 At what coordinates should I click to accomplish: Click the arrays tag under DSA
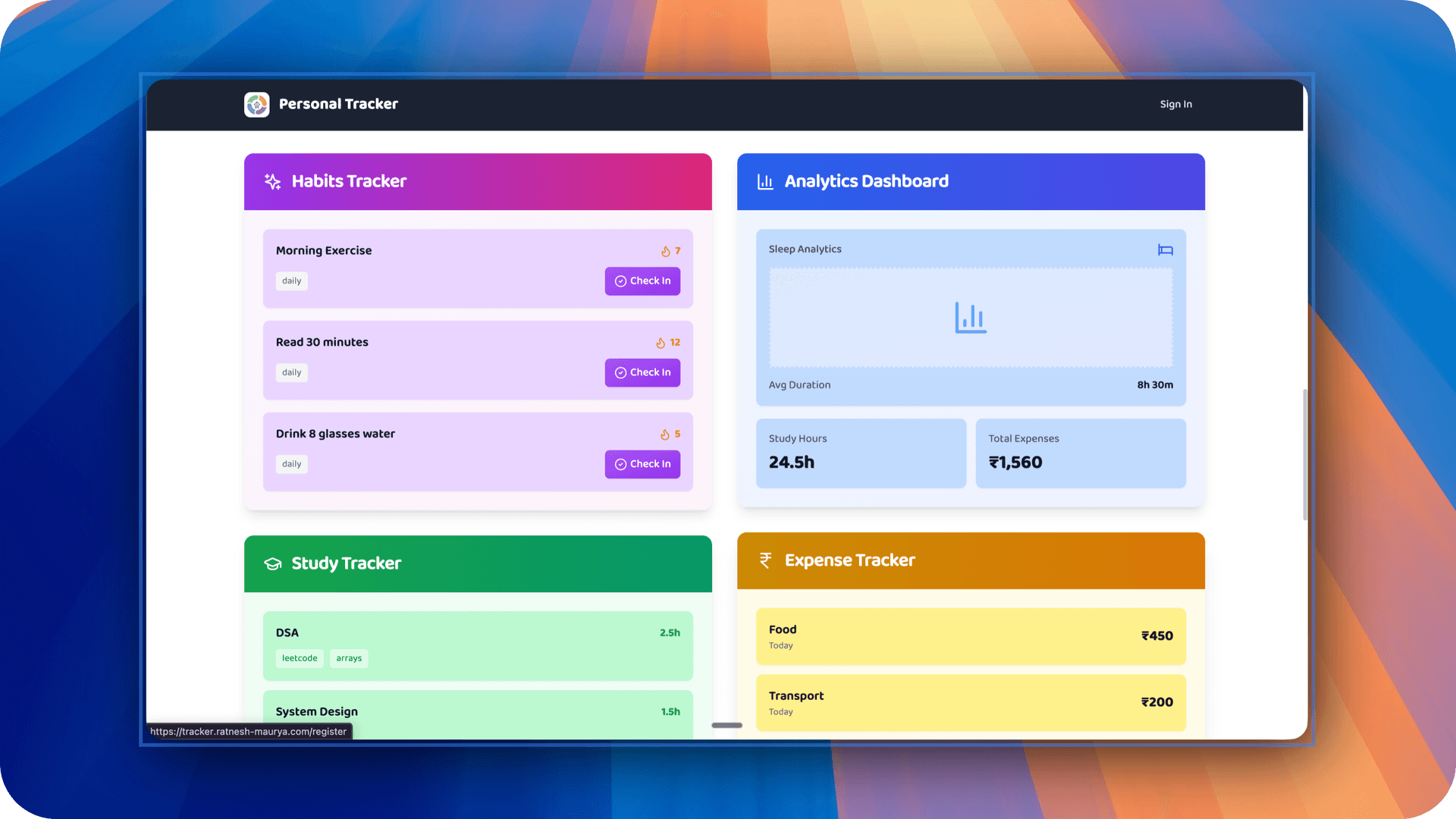(x=349, y=658)
